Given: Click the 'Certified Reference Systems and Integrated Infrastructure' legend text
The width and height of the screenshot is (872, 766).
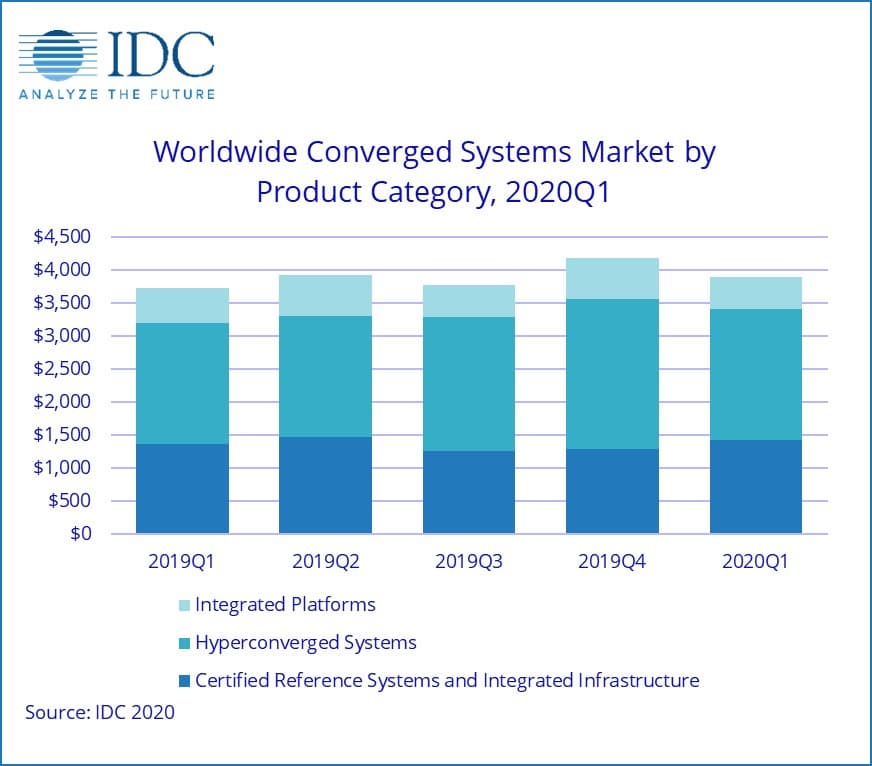Looking at the screenshot, I should [x=447, y=680].
